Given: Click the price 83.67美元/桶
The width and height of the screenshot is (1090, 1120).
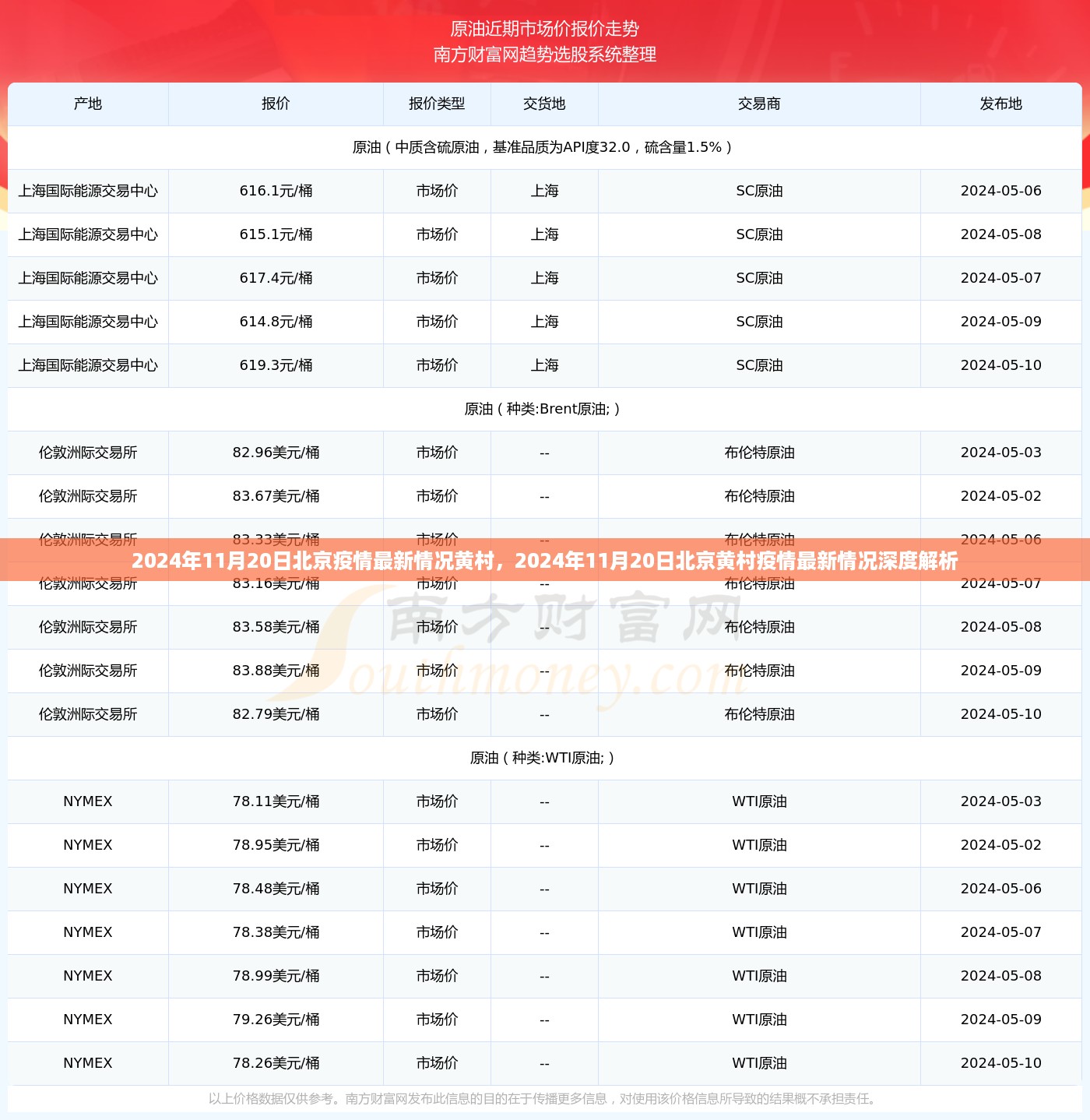Looking at the screenshot, I should point(276,496).
